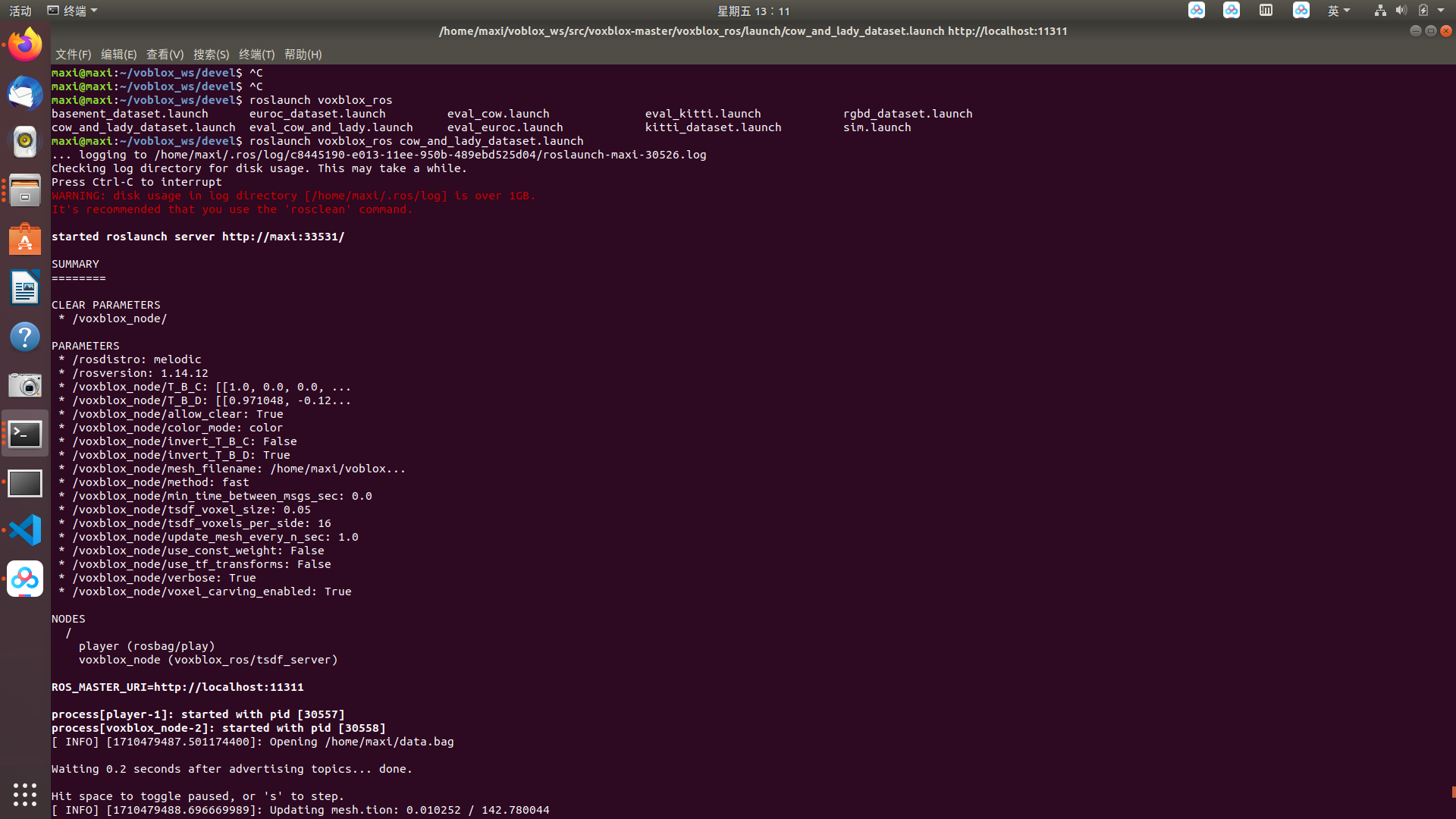
Task: Open Firefox from the dock
Action: coord(25,45)
